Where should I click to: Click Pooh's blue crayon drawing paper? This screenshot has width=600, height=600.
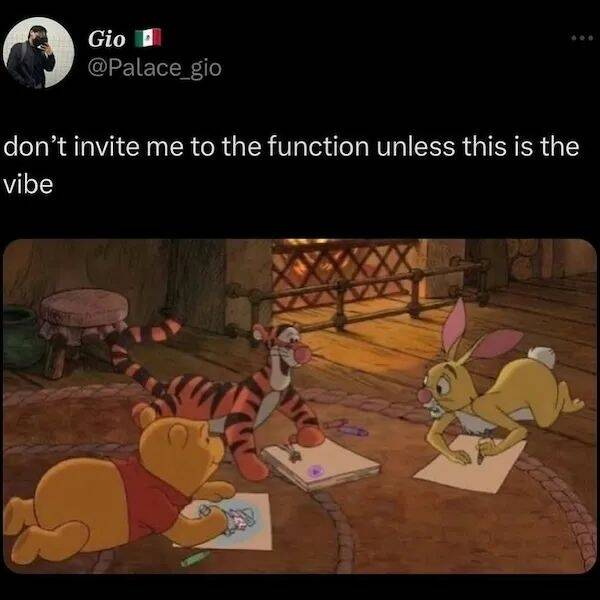point(227,521)
